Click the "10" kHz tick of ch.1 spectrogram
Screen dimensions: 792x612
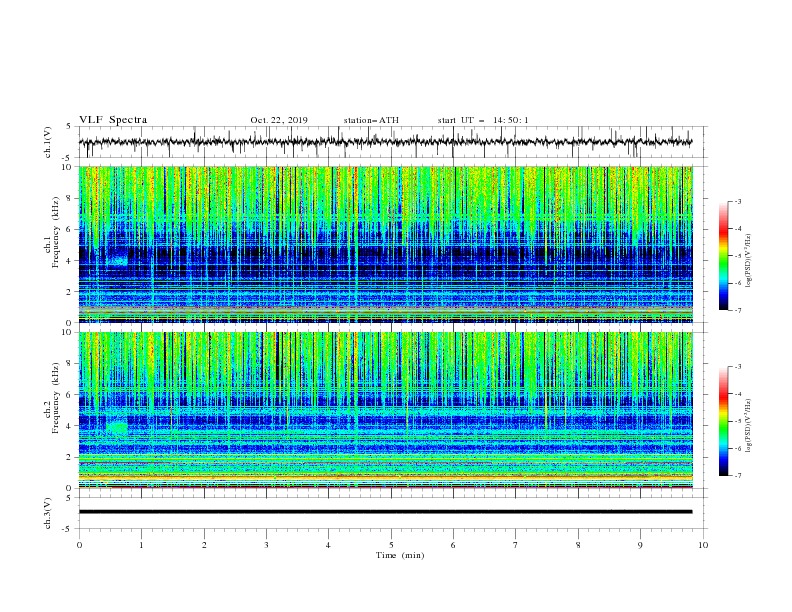68,167
